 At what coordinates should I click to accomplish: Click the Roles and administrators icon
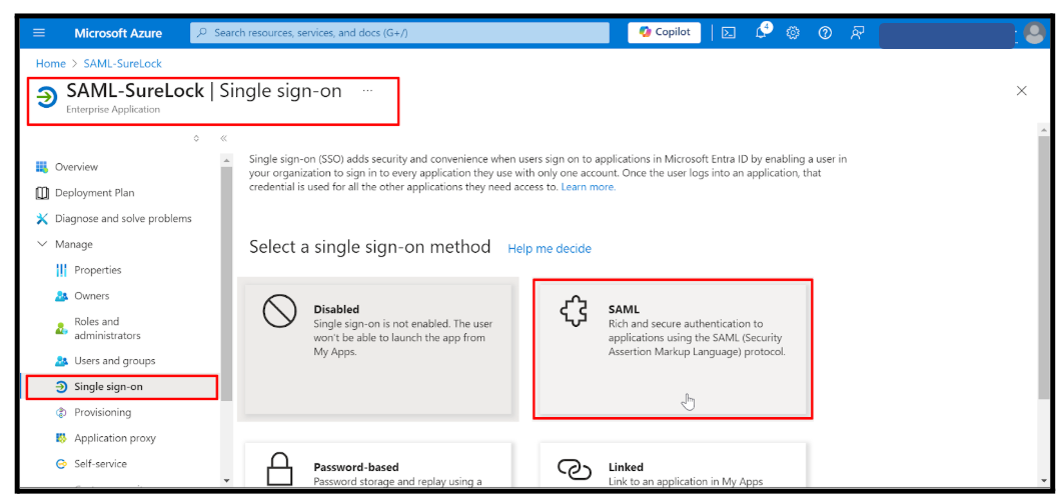[61, 328]
